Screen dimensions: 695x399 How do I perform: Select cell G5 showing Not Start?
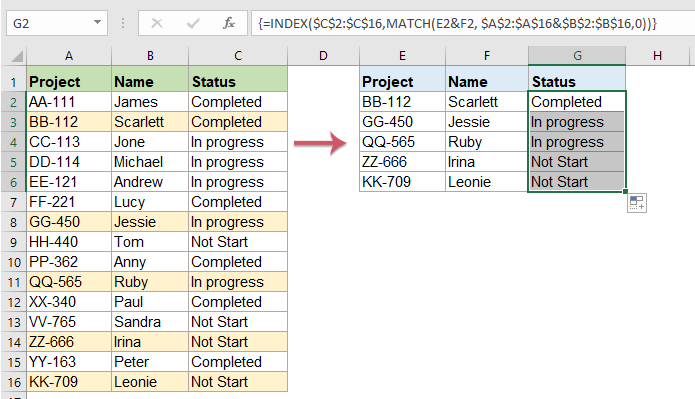(x=577, y=162)
